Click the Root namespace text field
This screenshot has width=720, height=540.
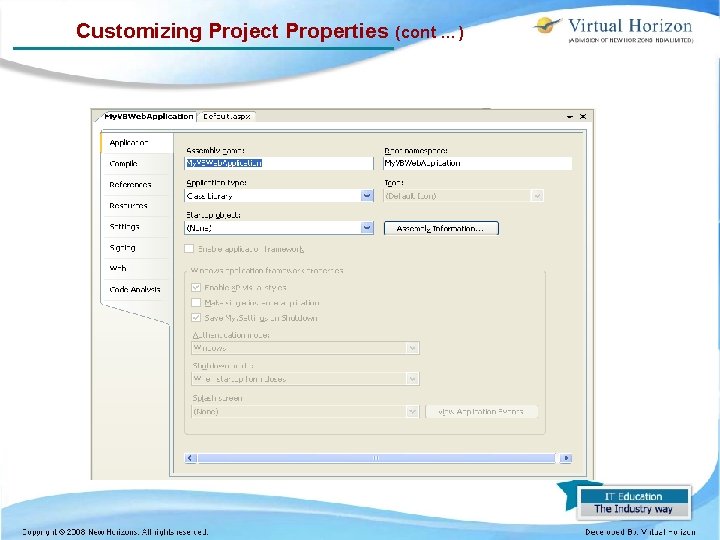pos(478,163)
